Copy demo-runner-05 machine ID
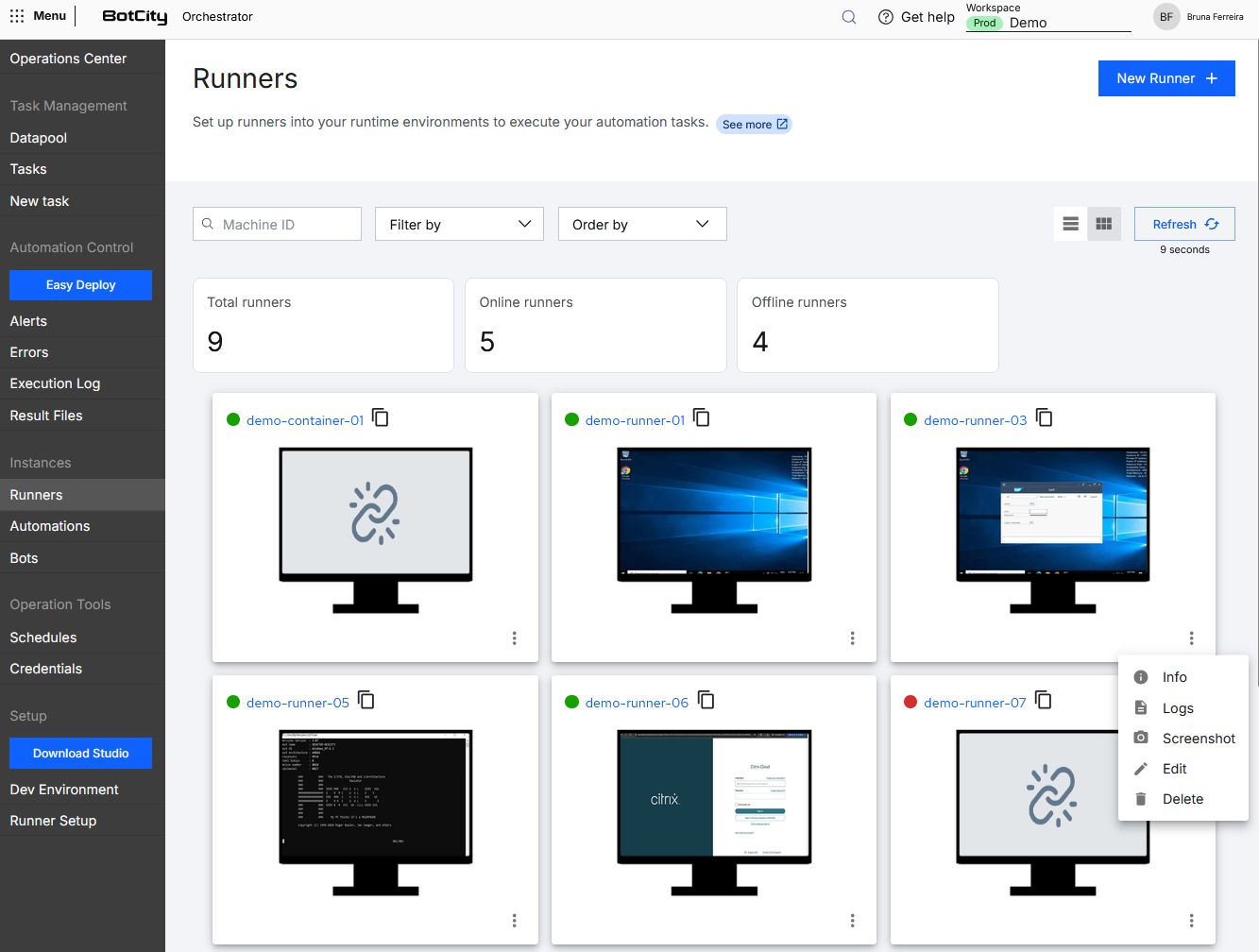The height and width of the screenshot is (952, 1259). (366, 700)
